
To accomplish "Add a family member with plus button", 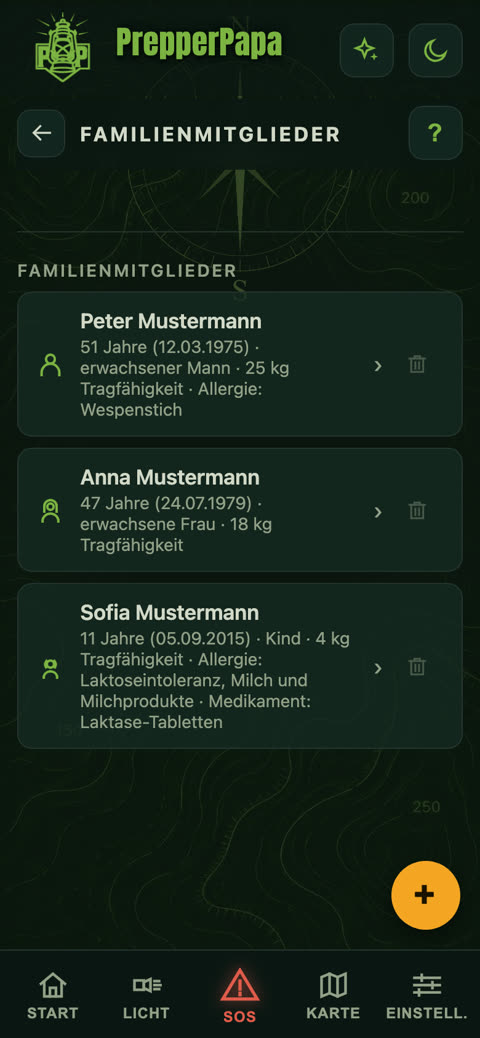I will point(425,895).
